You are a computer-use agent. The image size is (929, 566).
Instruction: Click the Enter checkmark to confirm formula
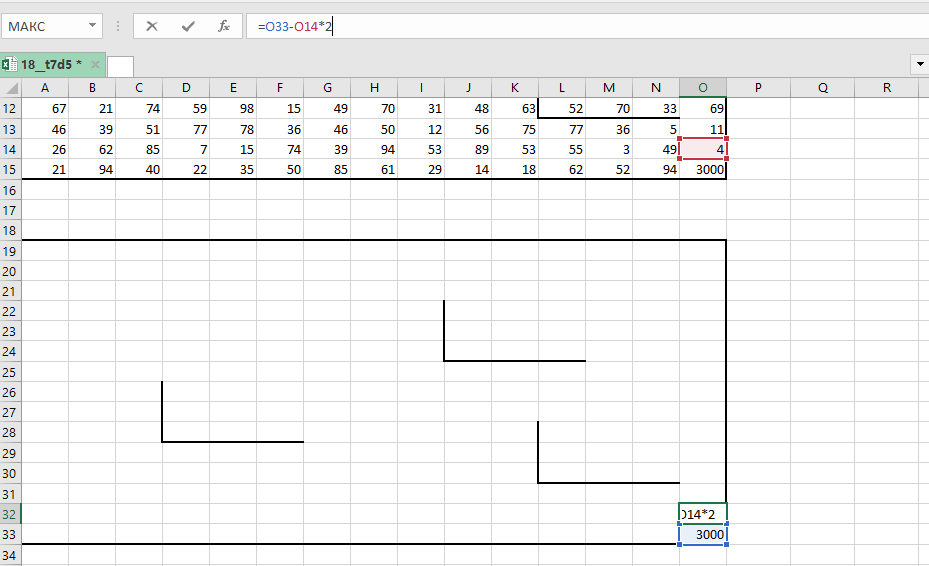[188, 26]
